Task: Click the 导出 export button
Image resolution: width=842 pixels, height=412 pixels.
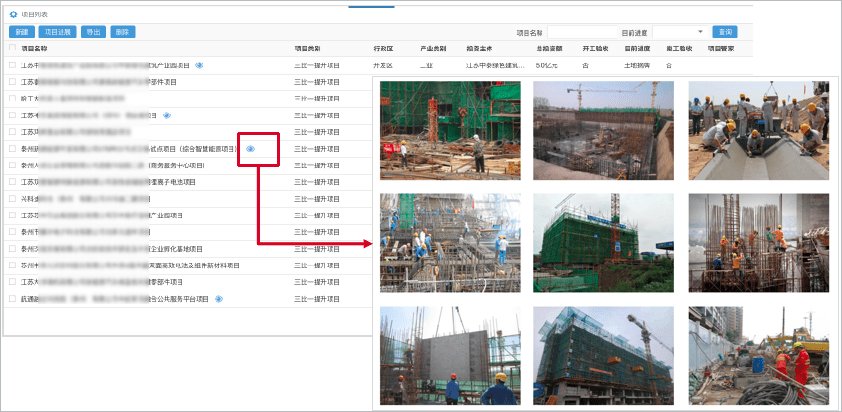Action: pyautogui.click(x=93, y=33)
